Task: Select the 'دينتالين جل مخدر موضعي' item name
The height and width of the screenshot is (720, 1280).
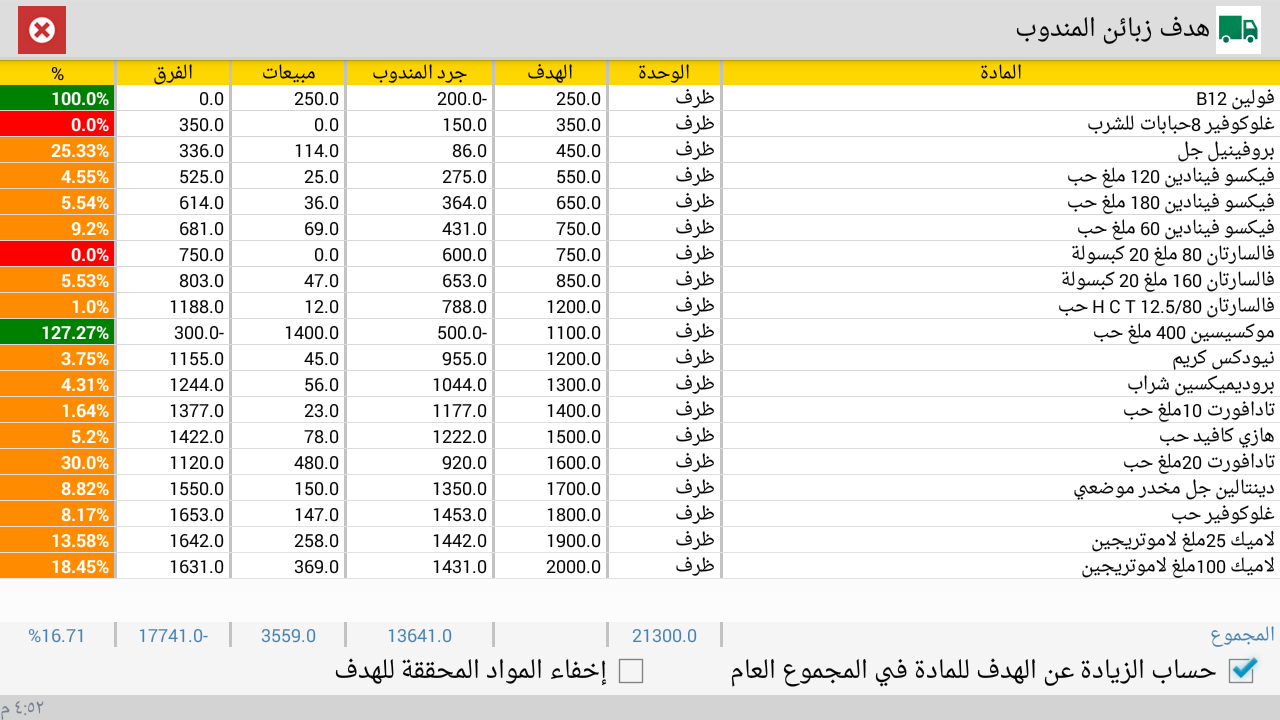Action: pyautogui.click(x=1175, y=488)
